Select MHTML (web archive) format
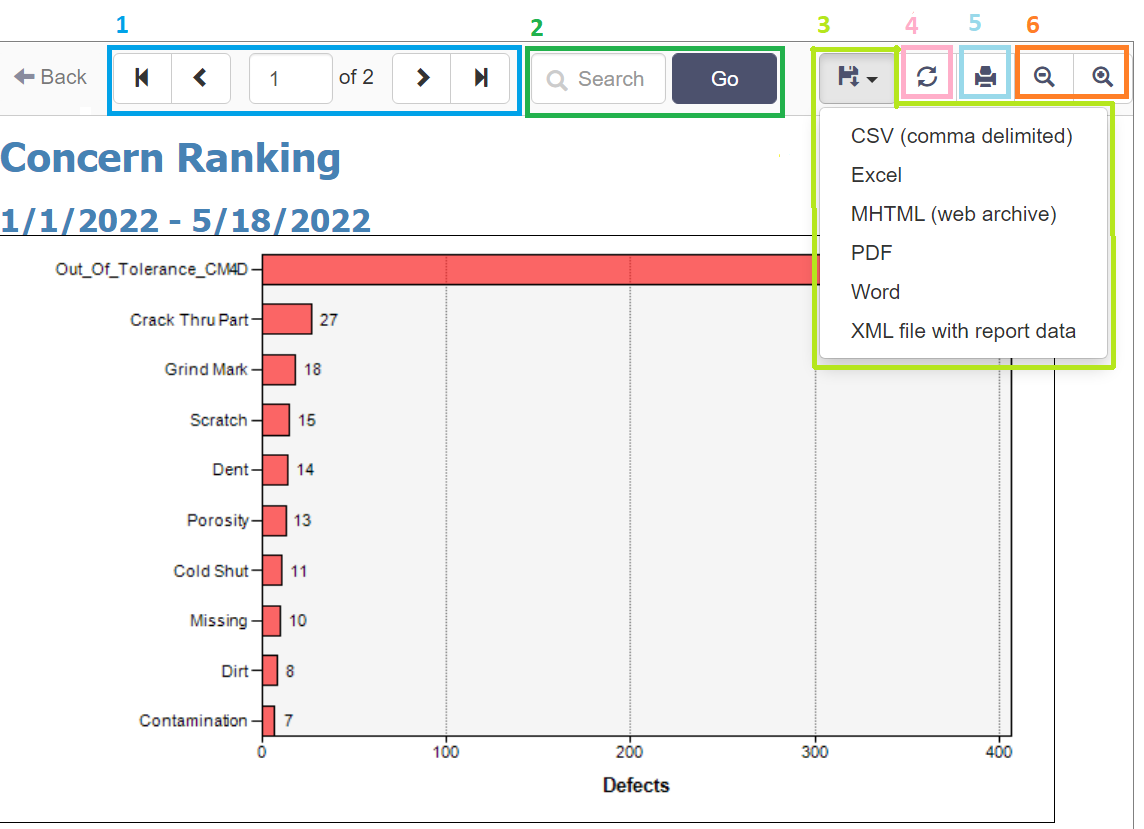 (953, 214)
